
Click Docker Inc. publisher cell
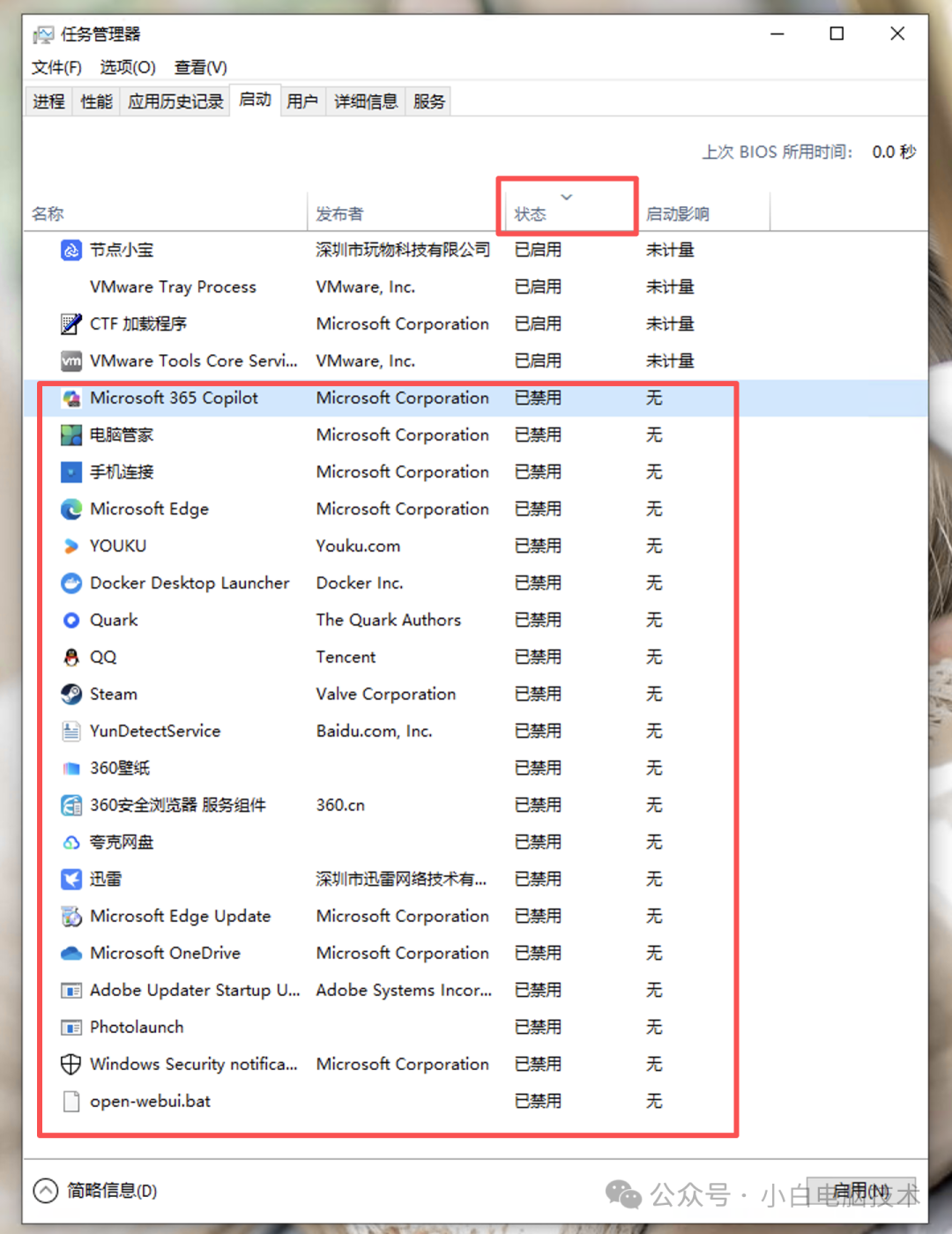tap(360, 584)
